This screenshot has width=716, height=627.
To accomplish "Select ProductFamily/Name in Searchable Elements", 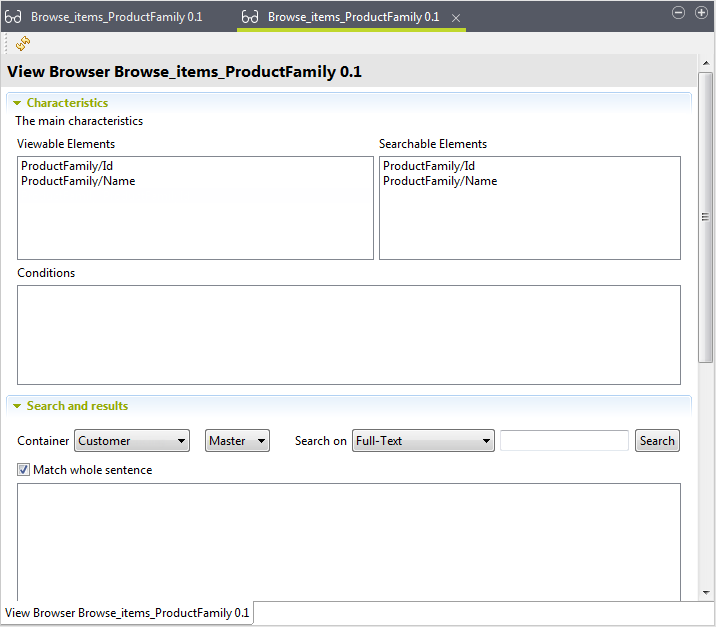I will tap(440, 181).
